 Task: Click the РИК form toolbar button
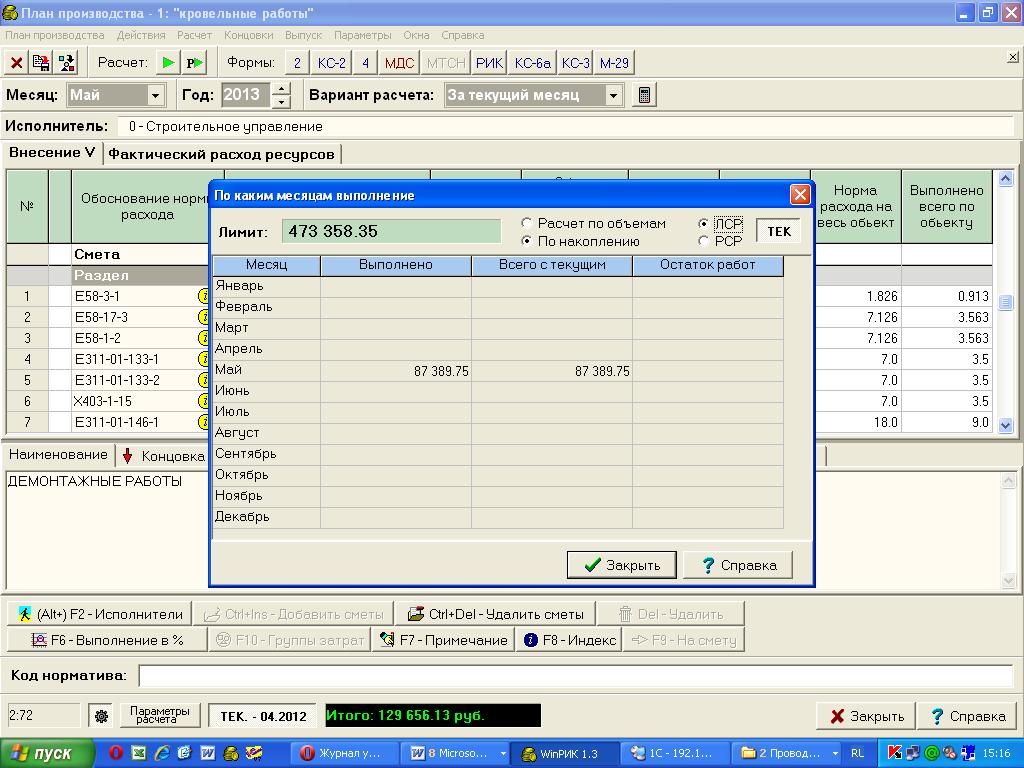click(x=489, y=63)
